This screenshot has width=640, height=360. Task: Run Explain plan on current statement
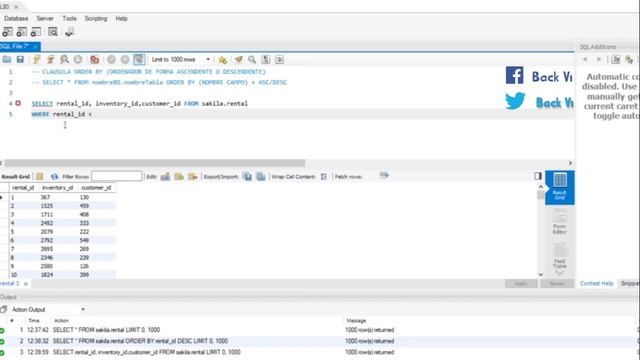pyautogui.click(x=64, y=60)
